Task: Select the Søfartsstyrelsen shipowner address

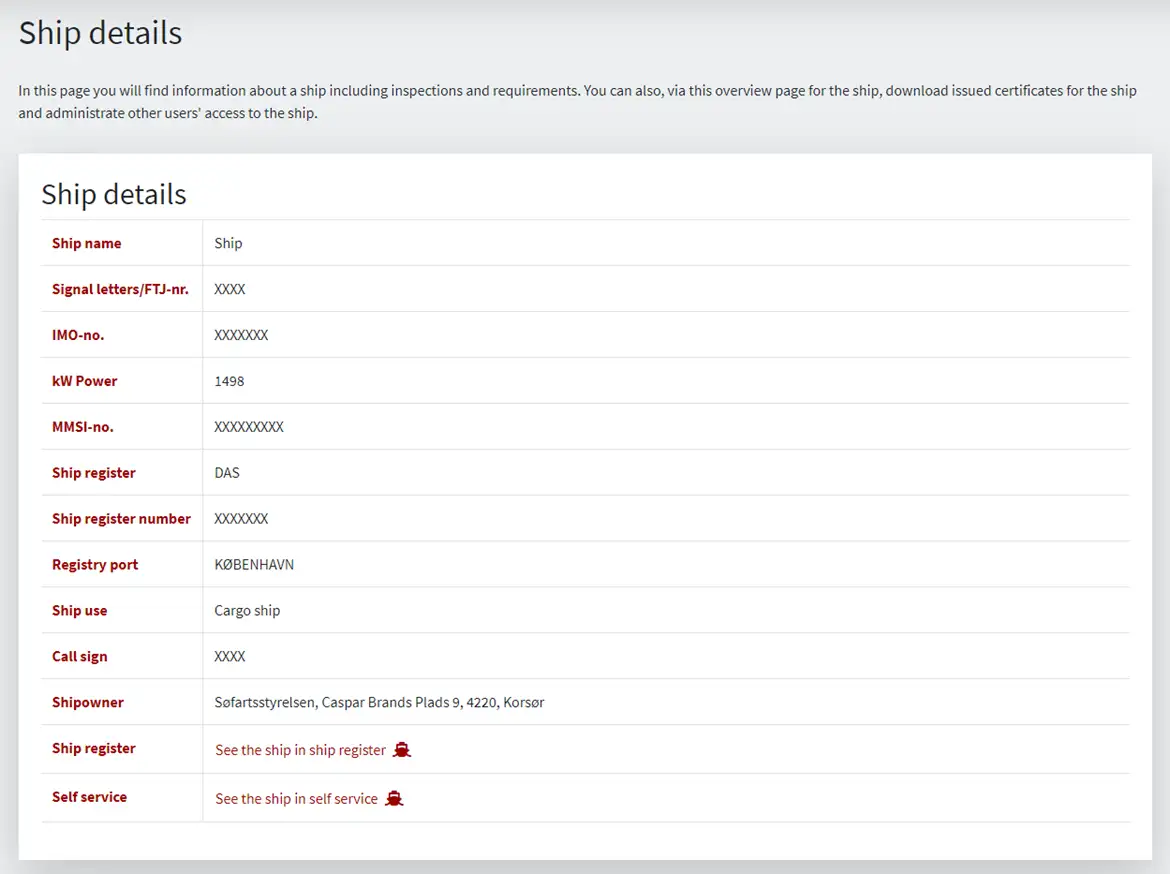Action: click(379, 702)
